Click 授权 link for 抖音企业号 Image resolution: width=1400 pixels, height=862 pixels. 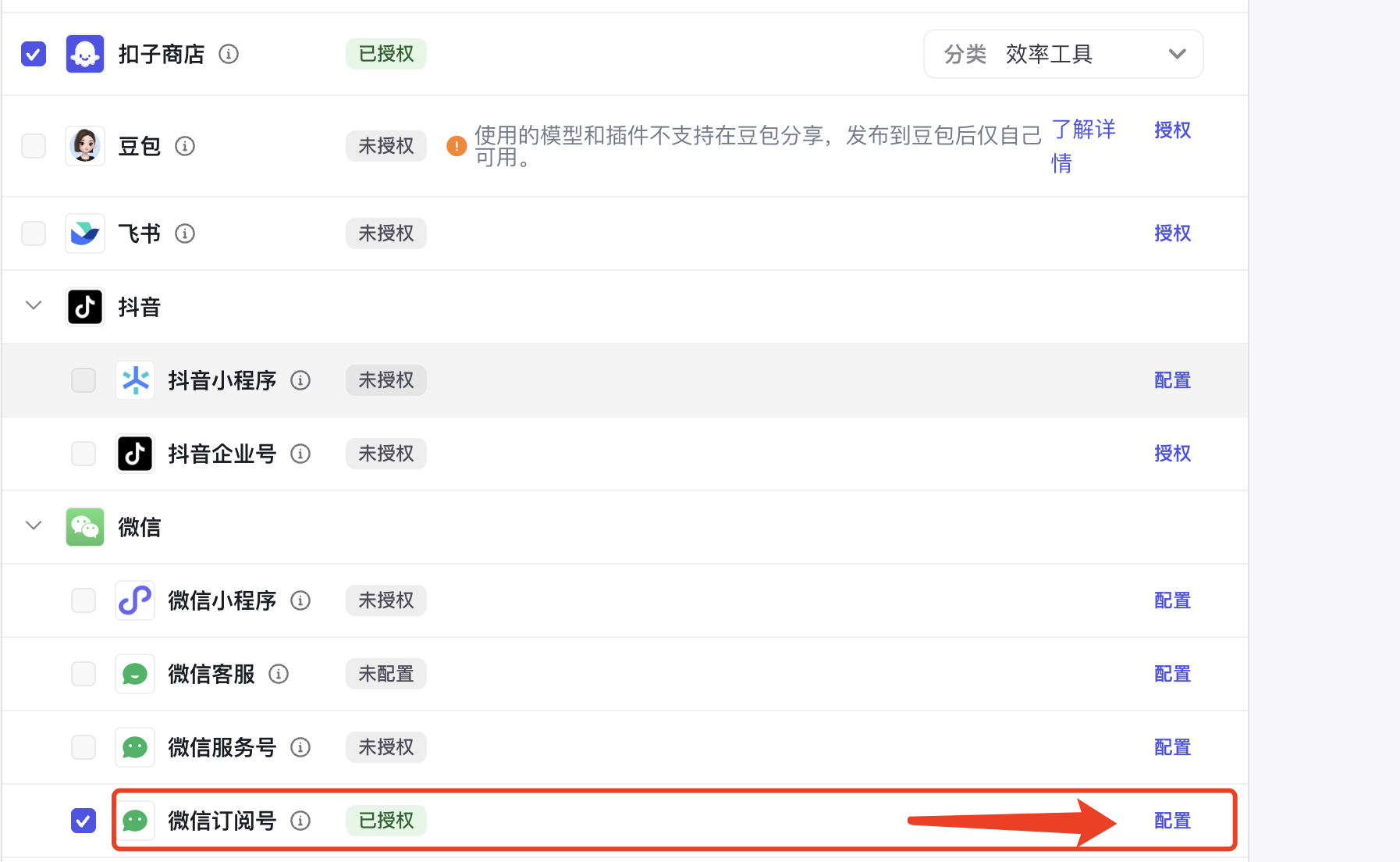1172,454
